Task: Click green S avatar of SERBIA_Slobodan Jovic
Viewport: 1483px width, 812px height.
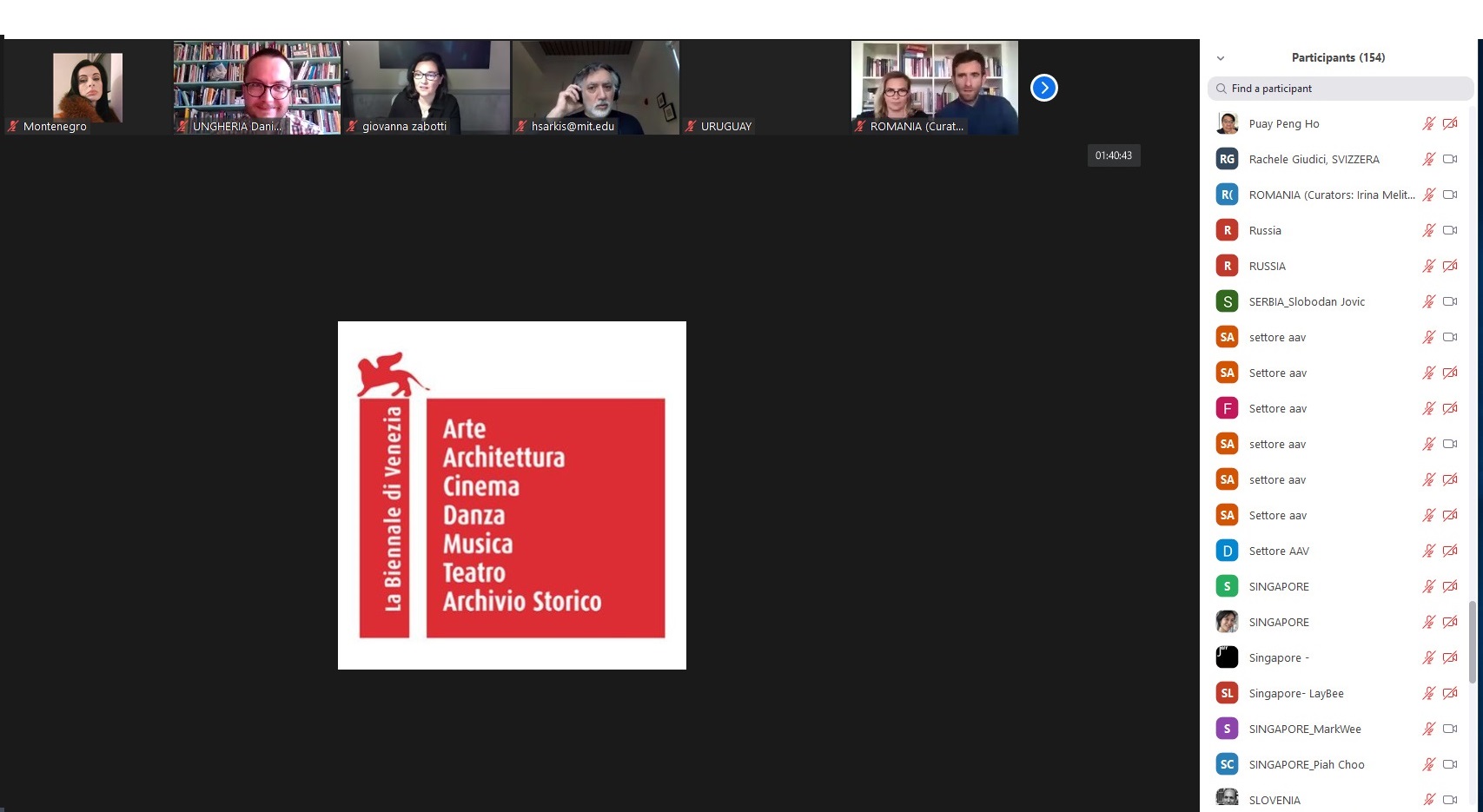Action: pos(1227,301)
